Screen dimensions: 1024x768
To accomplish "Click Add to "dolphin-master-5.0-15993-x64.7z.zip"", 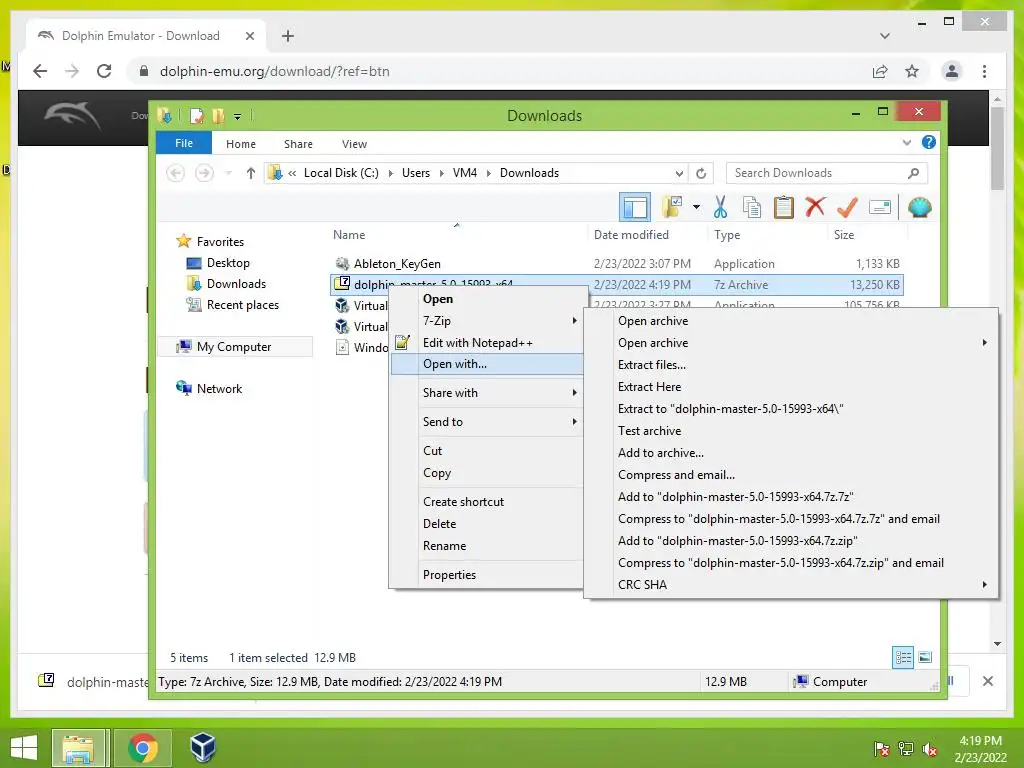I will coord(791,541).
